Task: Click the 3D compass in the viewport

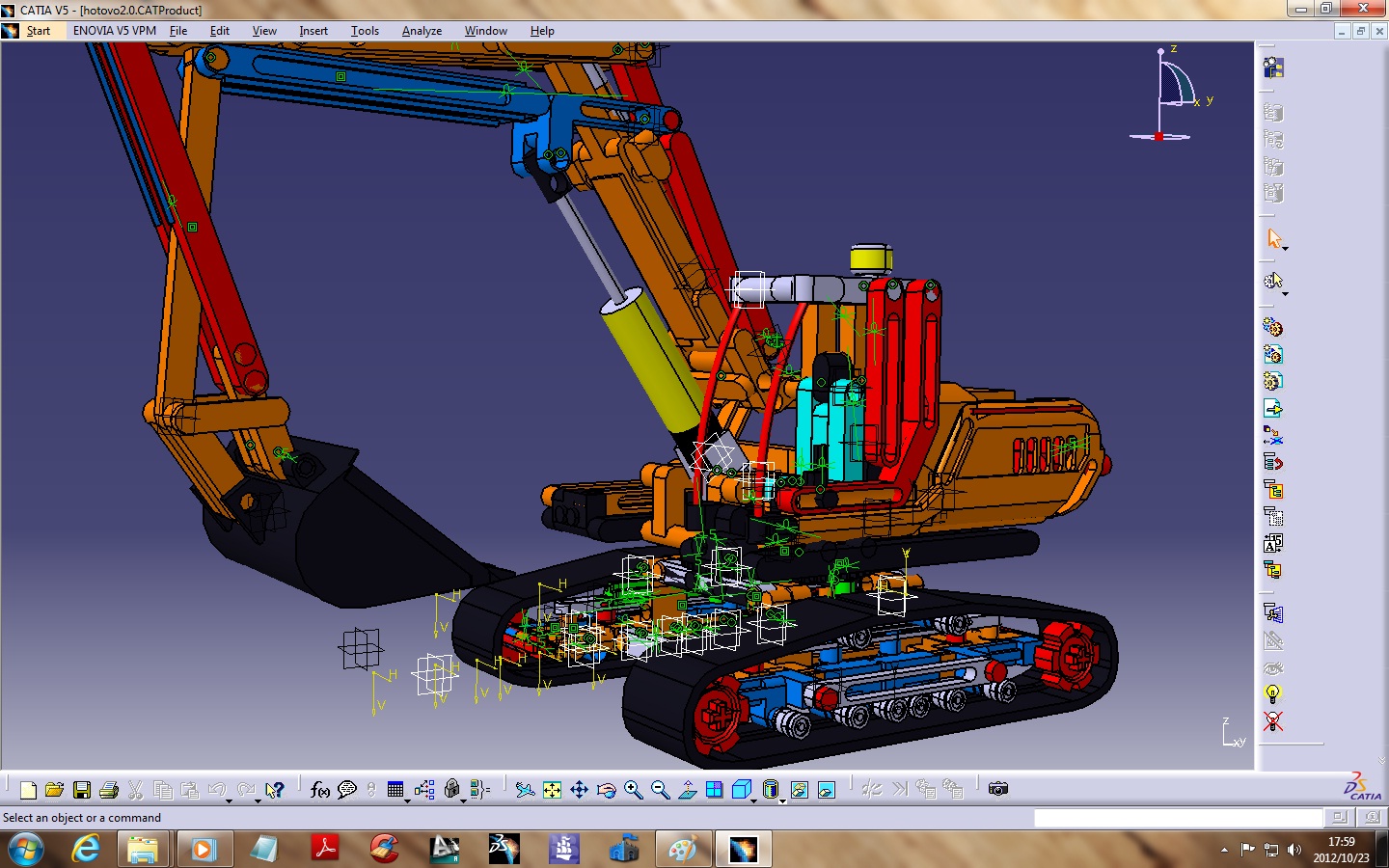Action: point(1169,95)
